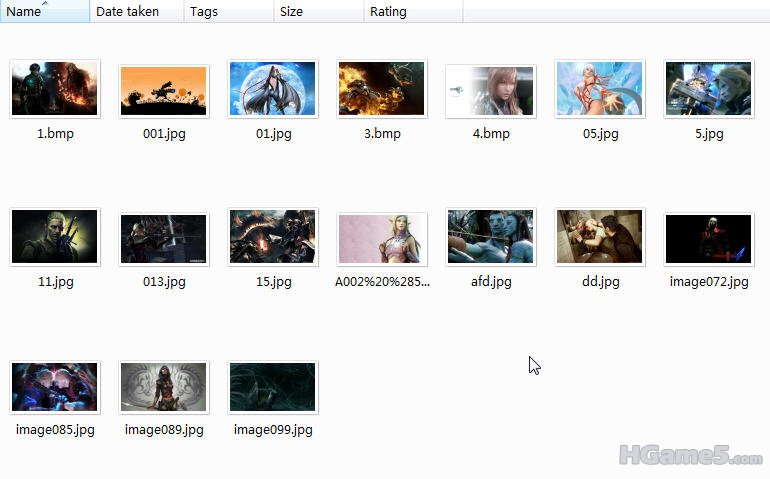Click the file name label 1.bmp

55,134
